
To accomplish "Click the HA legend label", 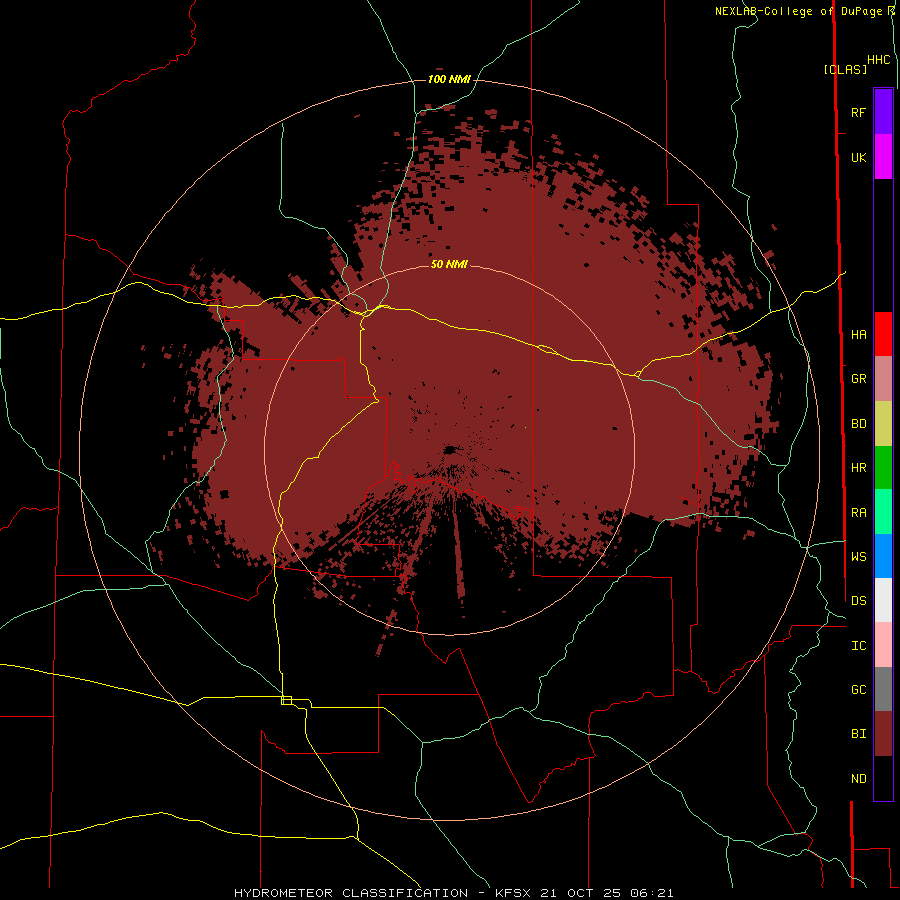I will (x=858, y=334).
